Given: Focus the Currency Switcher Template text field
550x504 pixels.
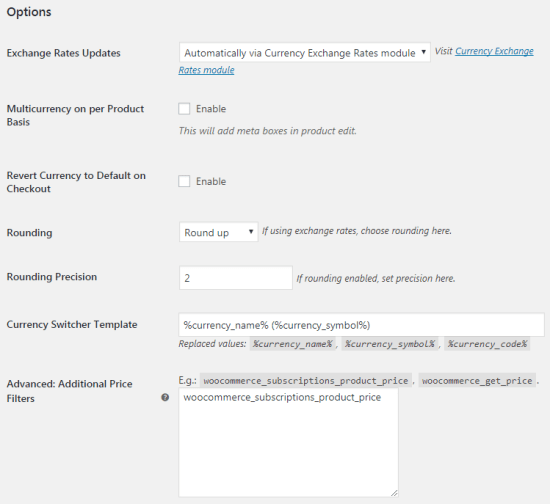Looking at the screenshot, I should click(x=361, y=325).
